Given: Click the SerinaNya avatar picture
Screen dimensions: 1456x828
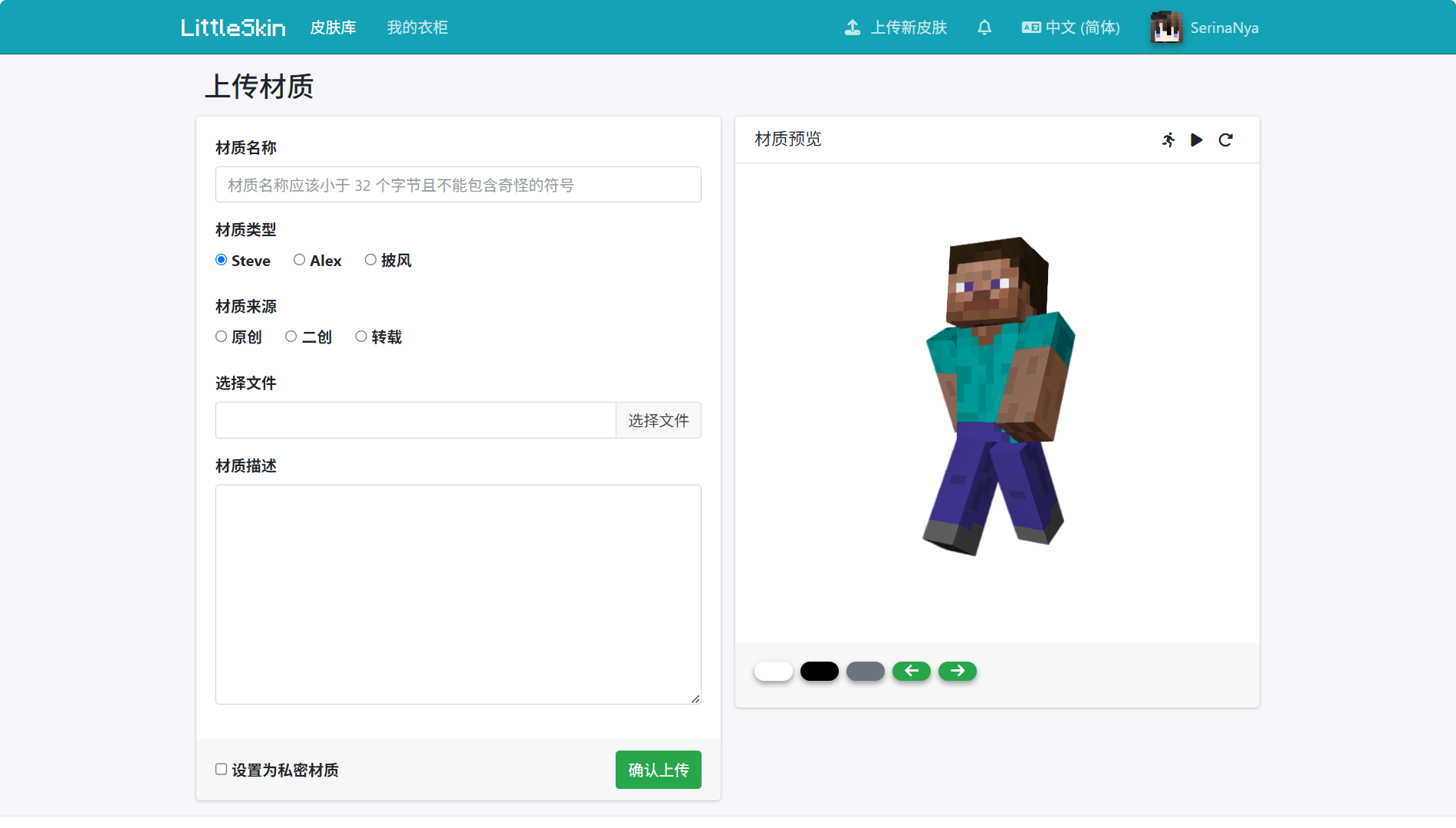Looking at the screenshot, I should (1165, 26).
